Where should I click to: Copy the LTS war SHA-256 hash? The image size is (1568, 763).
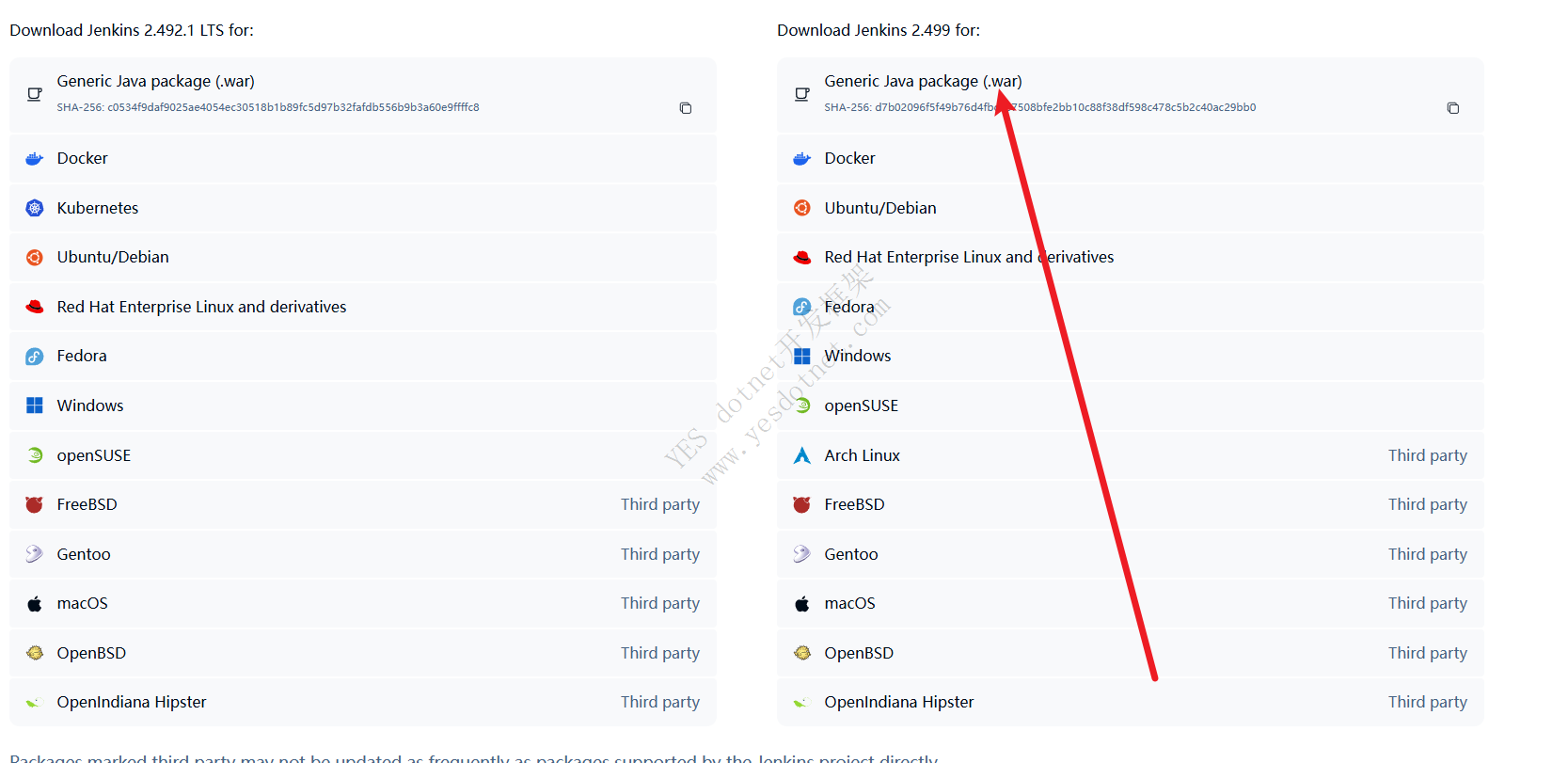(686, 108)
